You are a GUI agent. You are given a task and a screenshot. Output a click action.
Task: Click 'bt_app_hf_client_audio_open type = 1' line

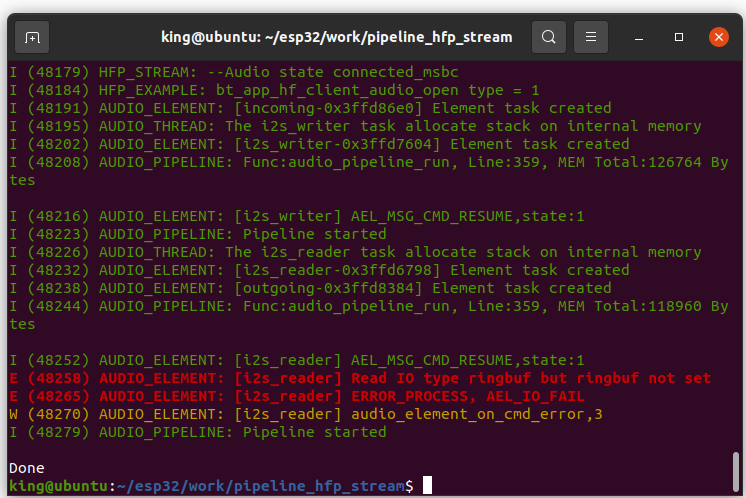274,90
